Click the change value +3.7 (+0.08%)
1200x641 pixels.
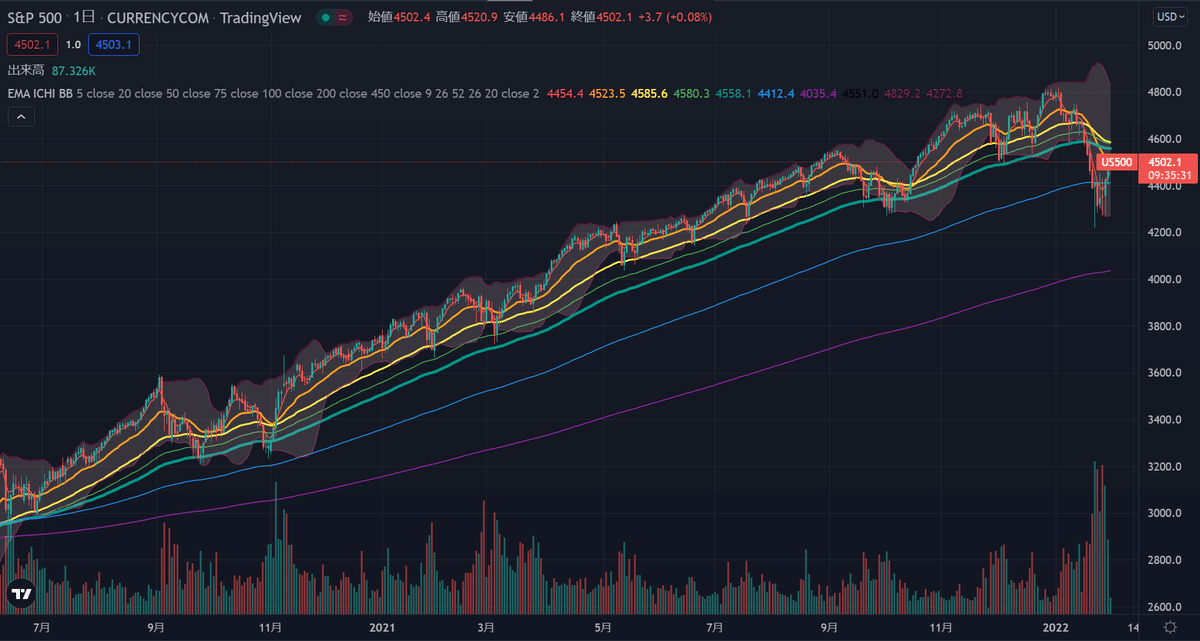coord(675,17)
